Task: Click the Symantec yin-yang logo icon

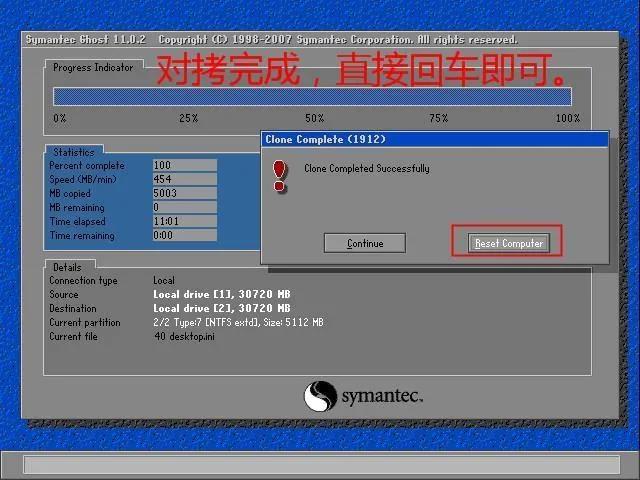Action: pyautogui.click(x=320, y=396)
